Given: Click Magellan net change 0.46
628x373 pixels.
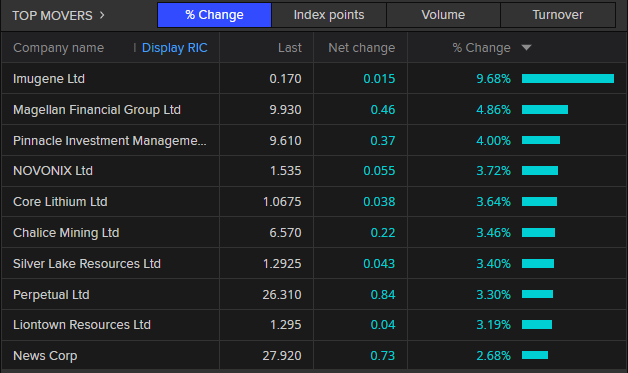Looking at the screenshot, I should [x=383, y=109].
